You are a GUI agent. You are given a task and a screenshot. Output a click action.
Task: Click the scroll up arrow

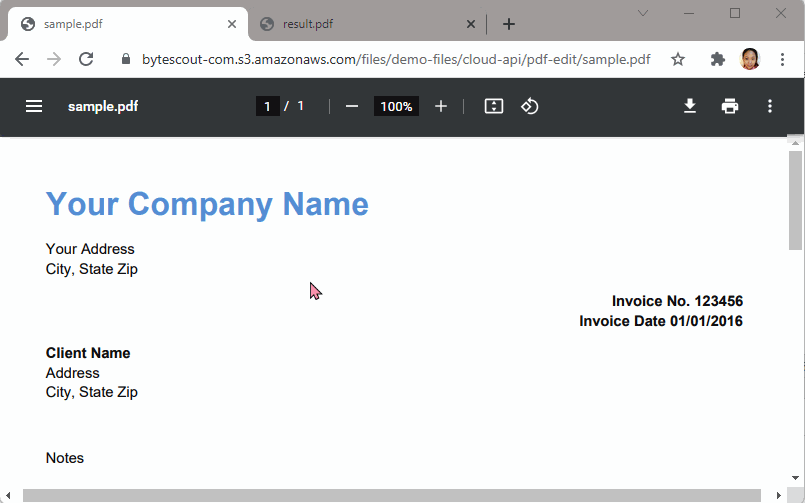click(795, 142)
